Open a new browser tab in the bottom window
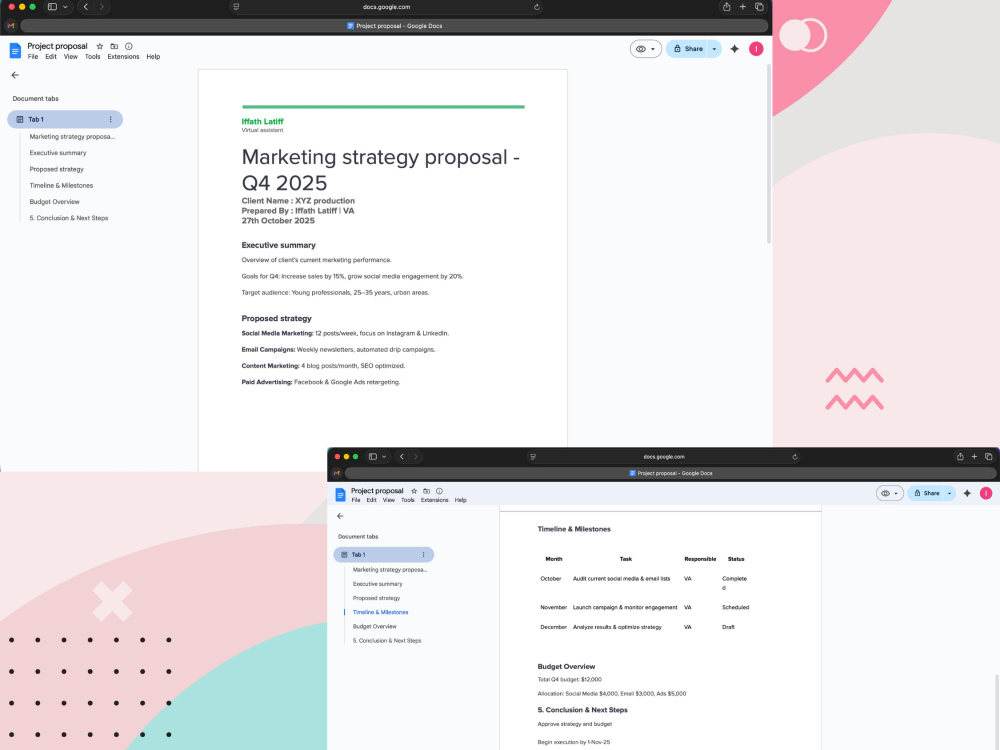Viewport: 1000px width, 750px height. [x=974, y=457]
